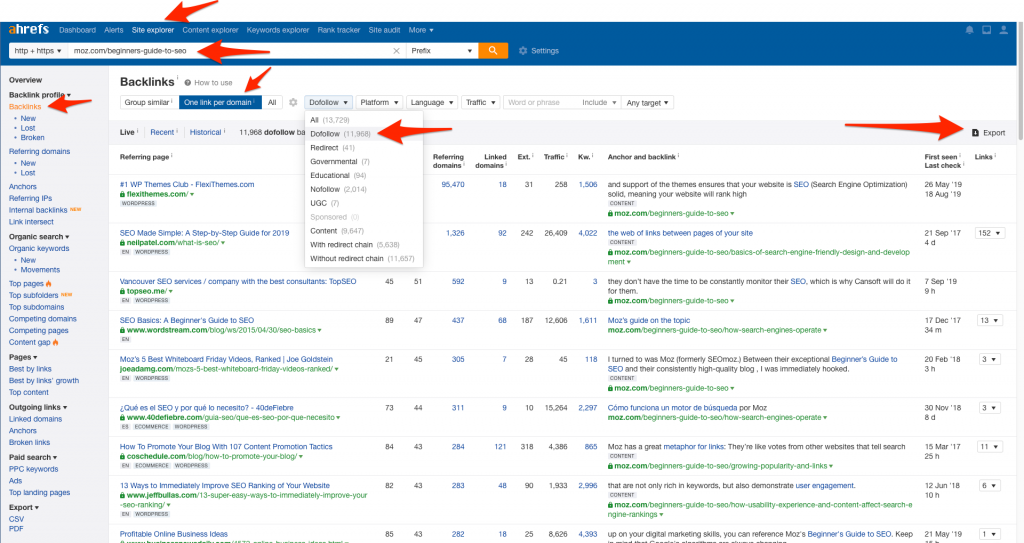Click the Word or phrase filter field
The height and width of the screenshot is (543, 1024).
pyautogui.click(x=540, y=103)
